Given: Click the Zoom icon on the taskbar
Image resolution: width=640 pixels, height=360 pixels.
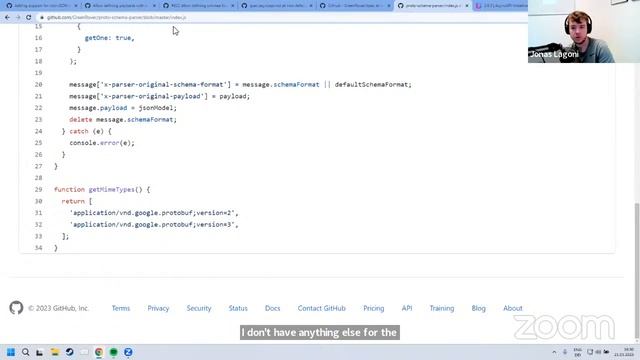Looking at the screenshot, I should coord(128,352).
